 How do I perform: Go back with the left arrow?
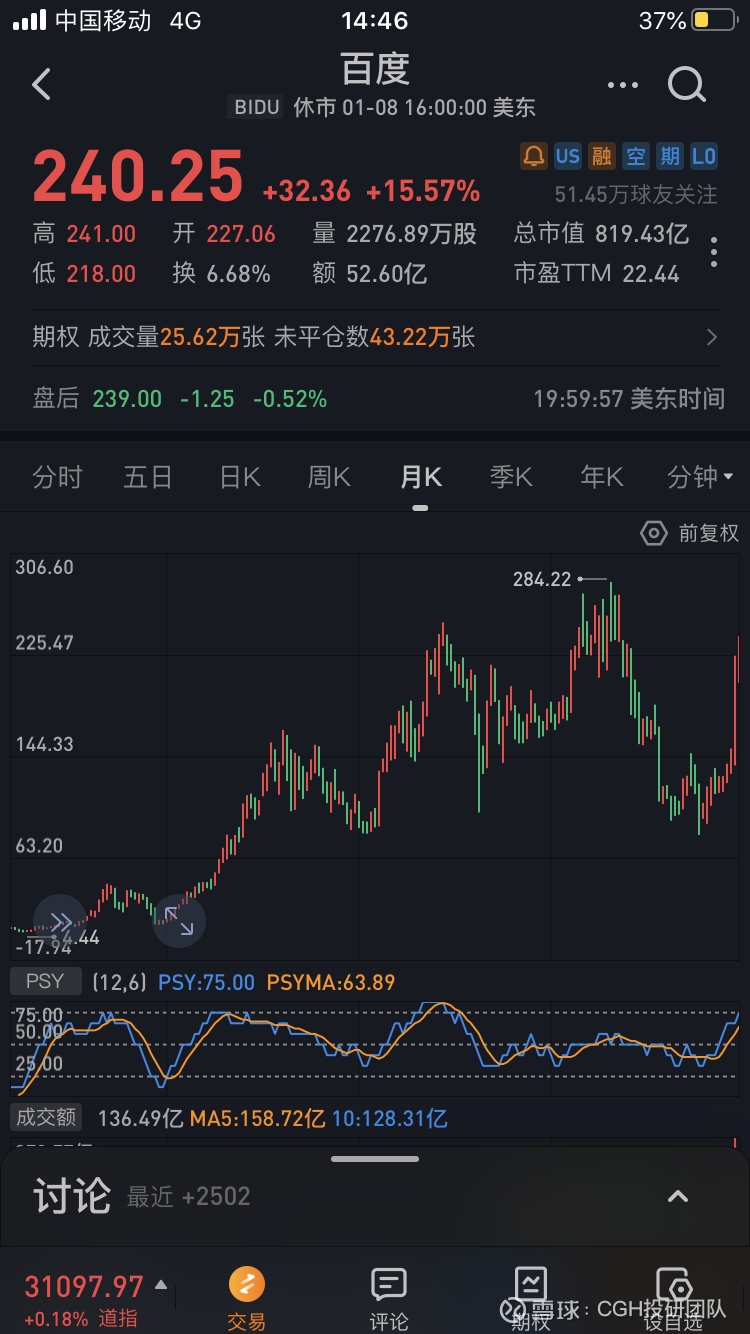(x=41, y=84)
